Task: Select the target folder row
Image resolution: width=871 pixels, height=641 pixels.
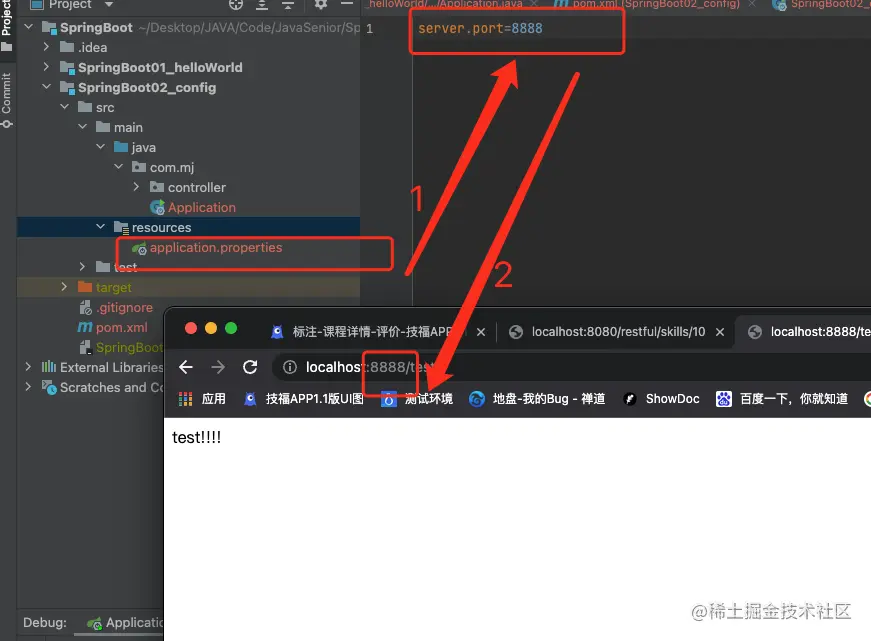Action: point(188,287)
